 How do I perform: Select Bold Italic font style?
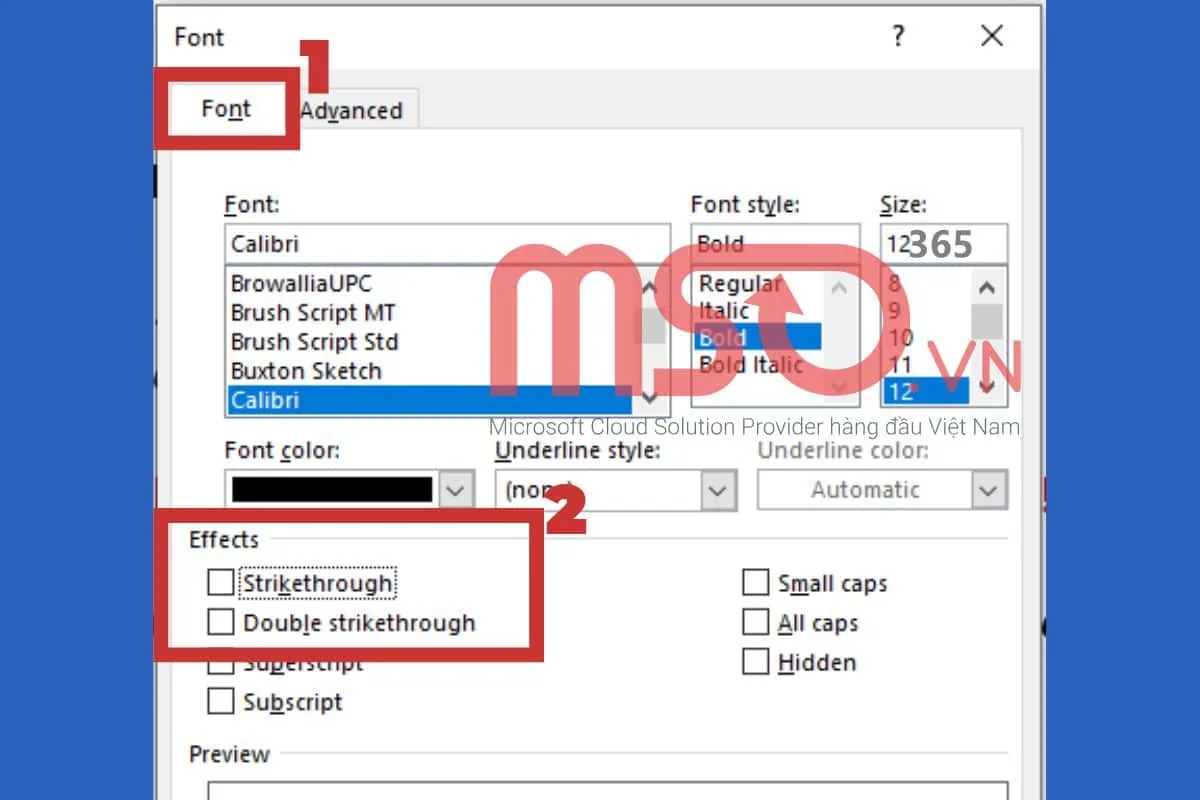tap(750, 365)
